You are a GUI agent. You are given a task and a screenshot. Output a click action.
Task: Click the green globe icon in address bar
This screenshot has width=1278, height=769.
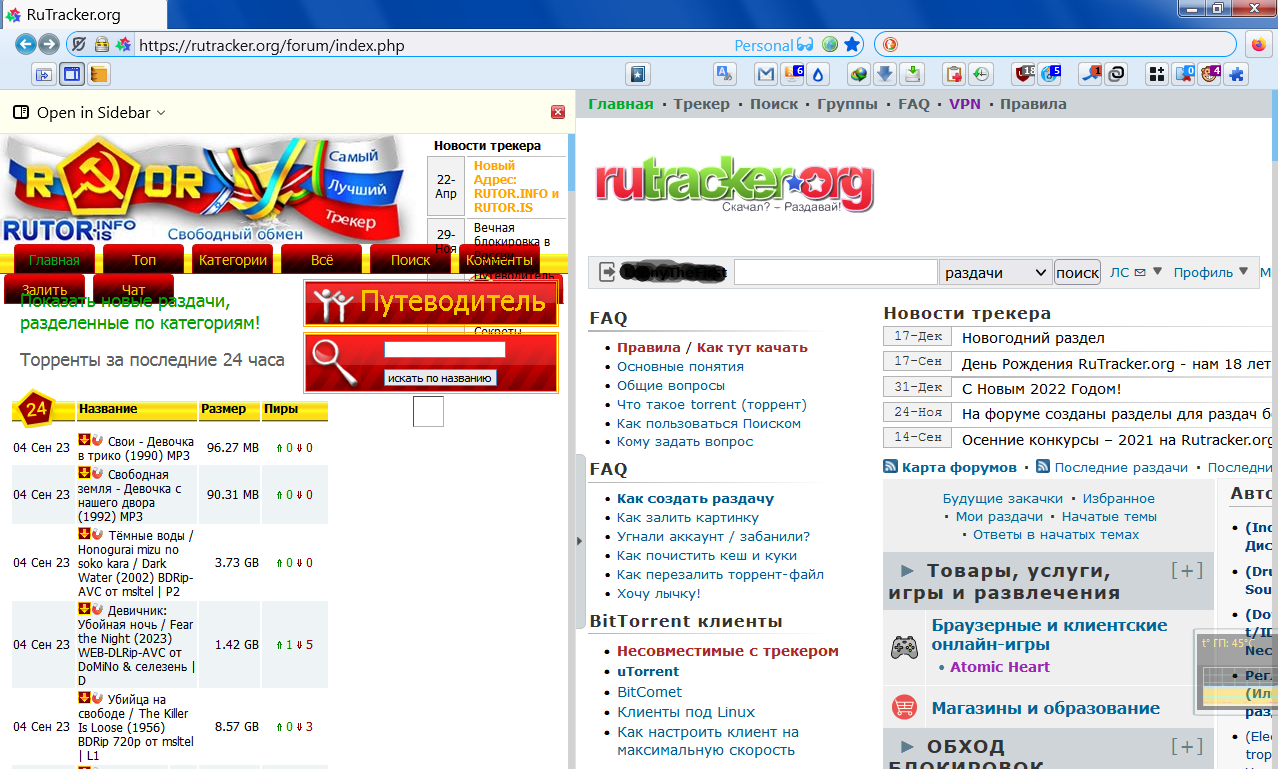pyautogui.click(x=830, y=45)
